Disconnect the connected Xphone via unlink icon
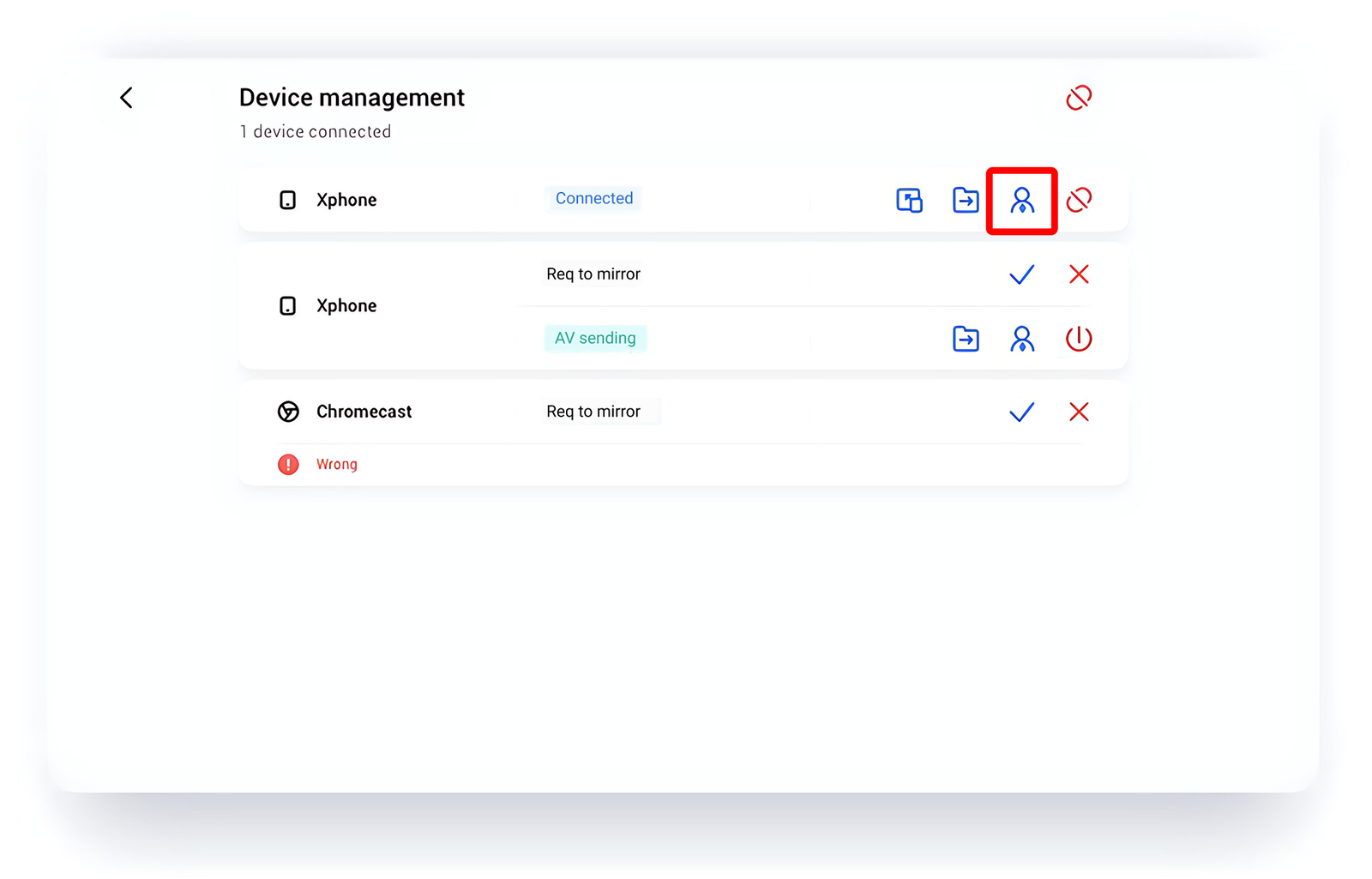 pyautogui.click(x=1078, y=200)
